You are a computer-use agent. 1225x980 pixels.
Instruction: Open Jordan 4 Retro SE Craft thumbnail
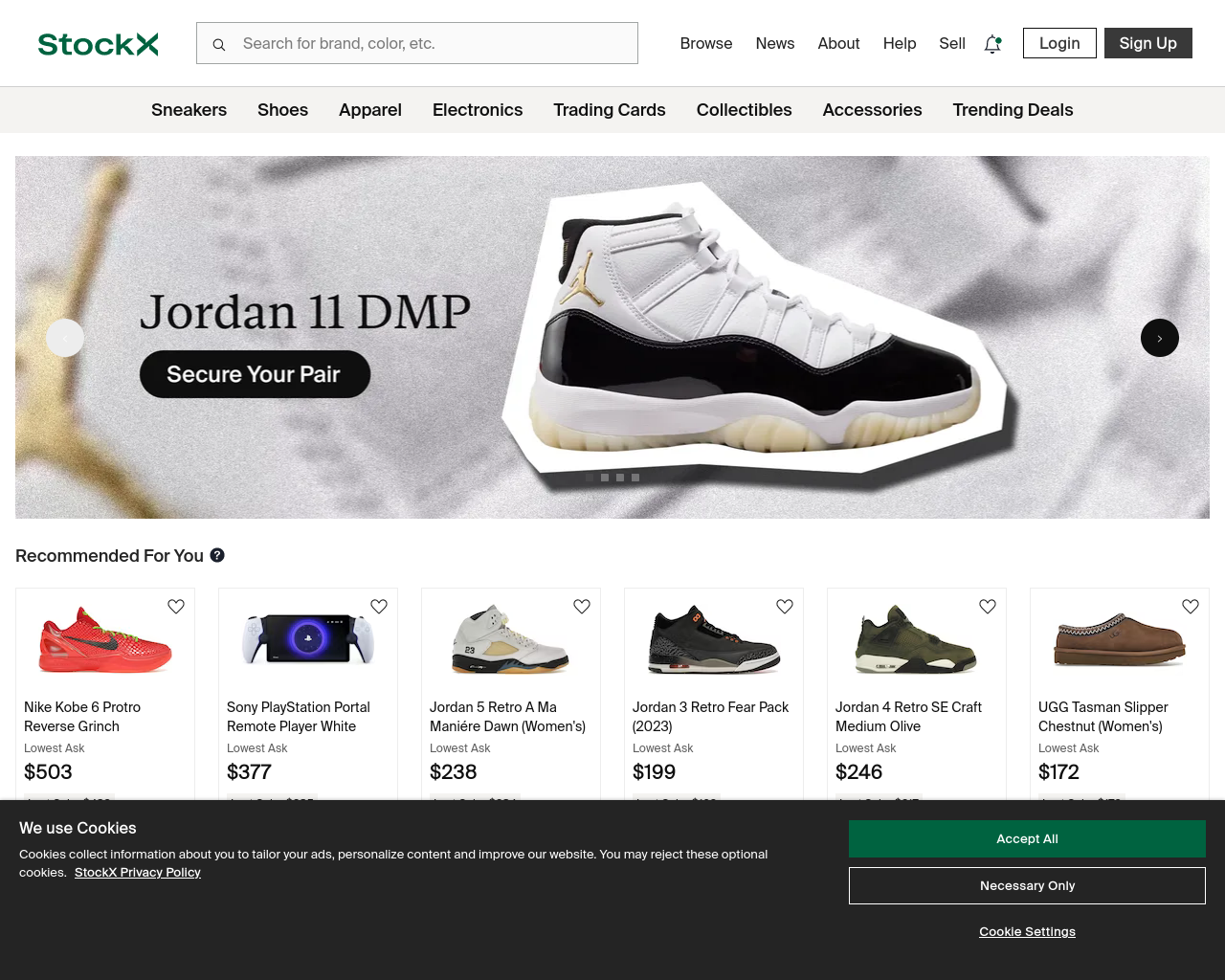click(x=916, y=639)
